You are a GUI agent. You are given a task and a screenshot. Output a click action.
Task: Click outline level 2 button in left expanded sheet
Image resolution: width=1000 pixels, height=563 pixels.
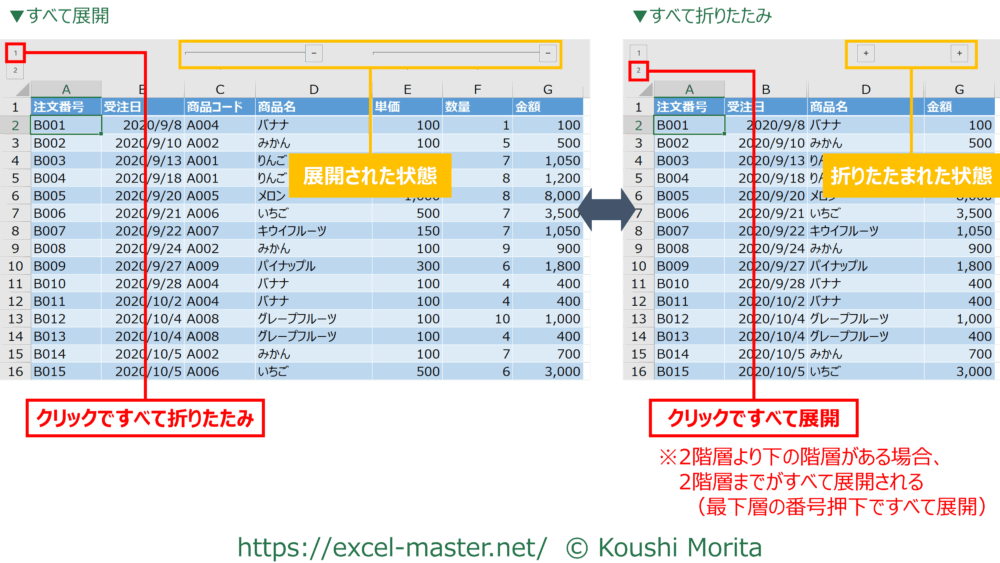(16, 71)
